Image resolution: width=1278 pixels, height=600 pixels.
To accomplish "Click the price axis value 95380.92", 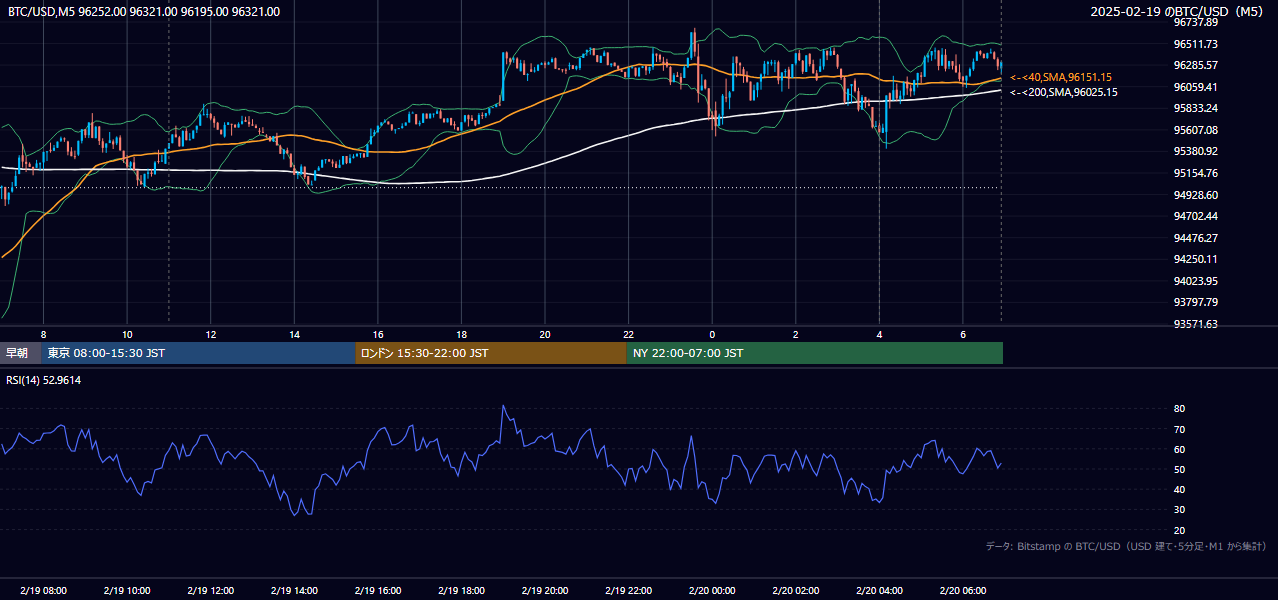I will click(x=1195, y=151).
